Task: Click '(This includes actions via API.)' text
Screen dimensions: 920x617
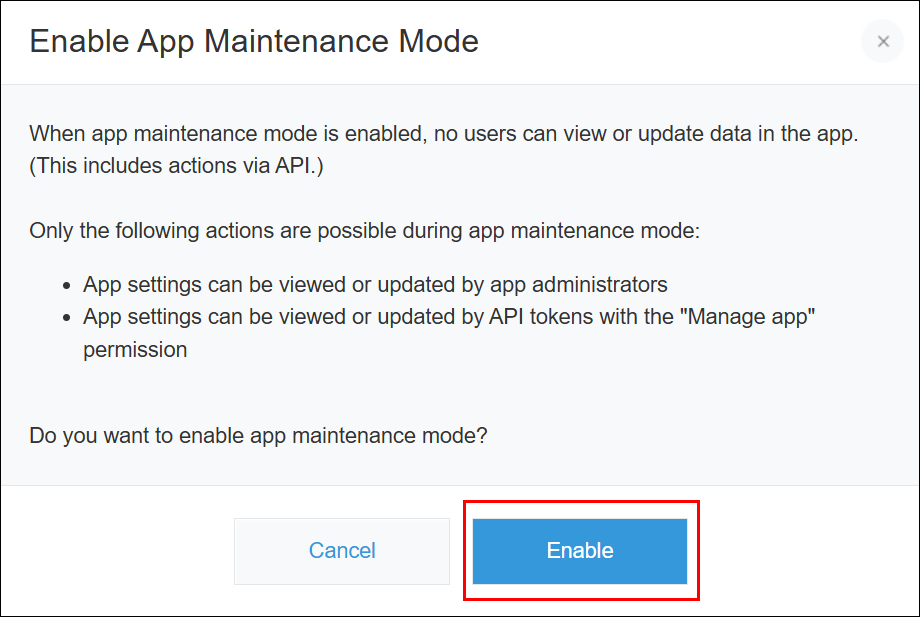Action: (x=176, y=166)
